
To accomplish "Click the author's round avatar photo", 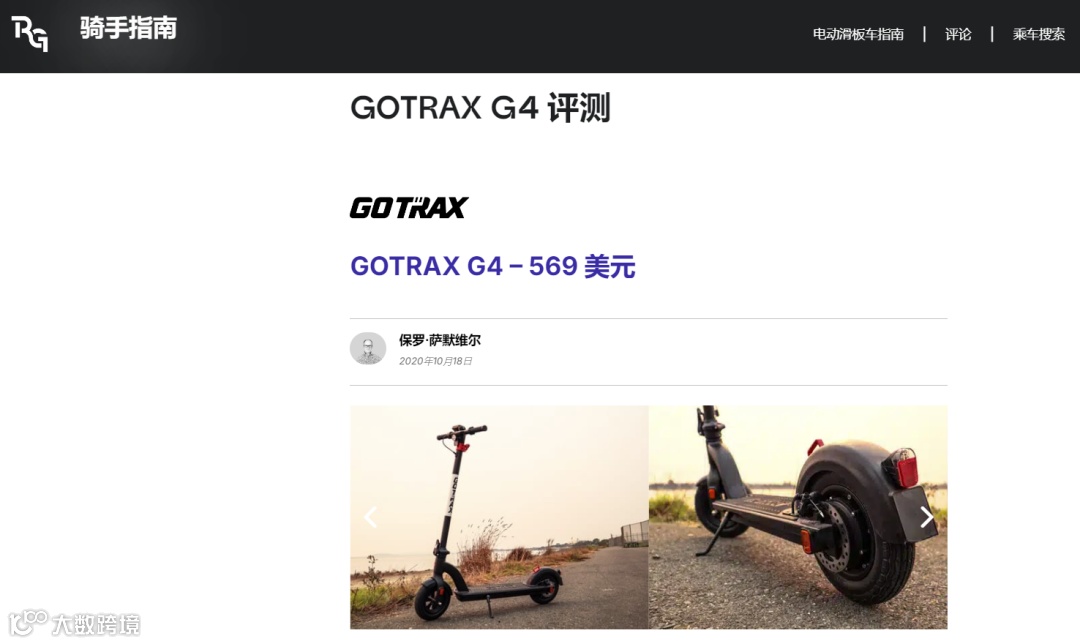I will click(368, 349).
